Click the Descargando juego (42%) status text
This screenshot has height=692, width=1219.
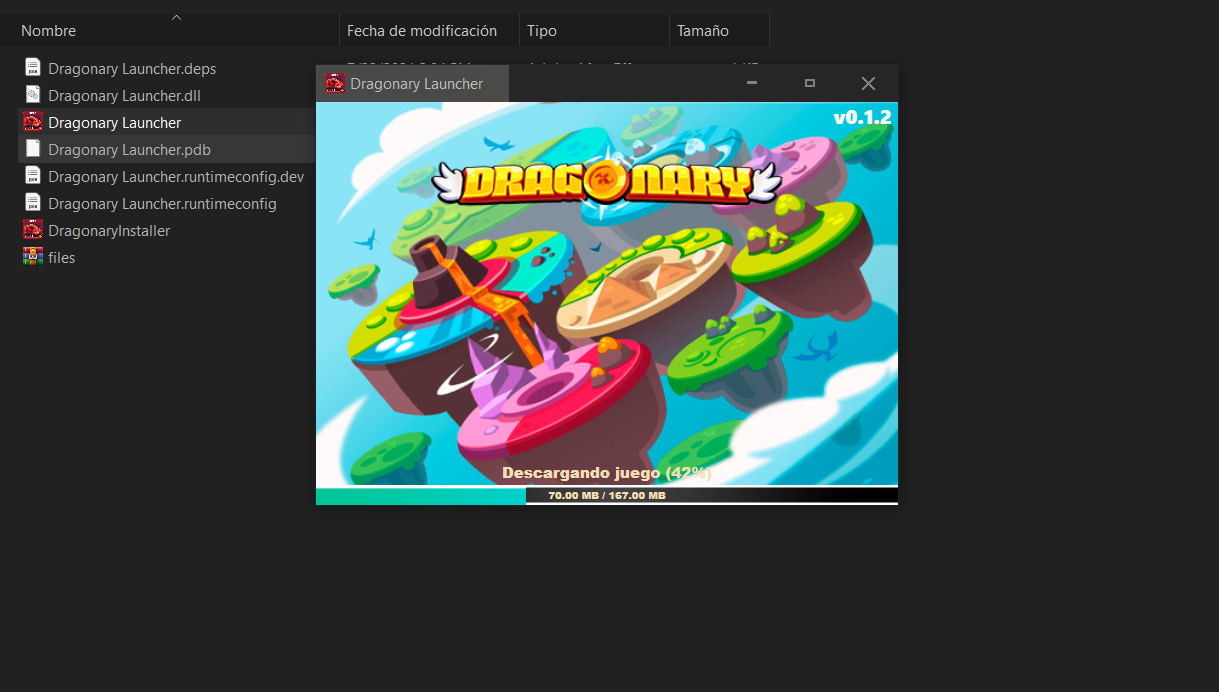tap(607, 472)
